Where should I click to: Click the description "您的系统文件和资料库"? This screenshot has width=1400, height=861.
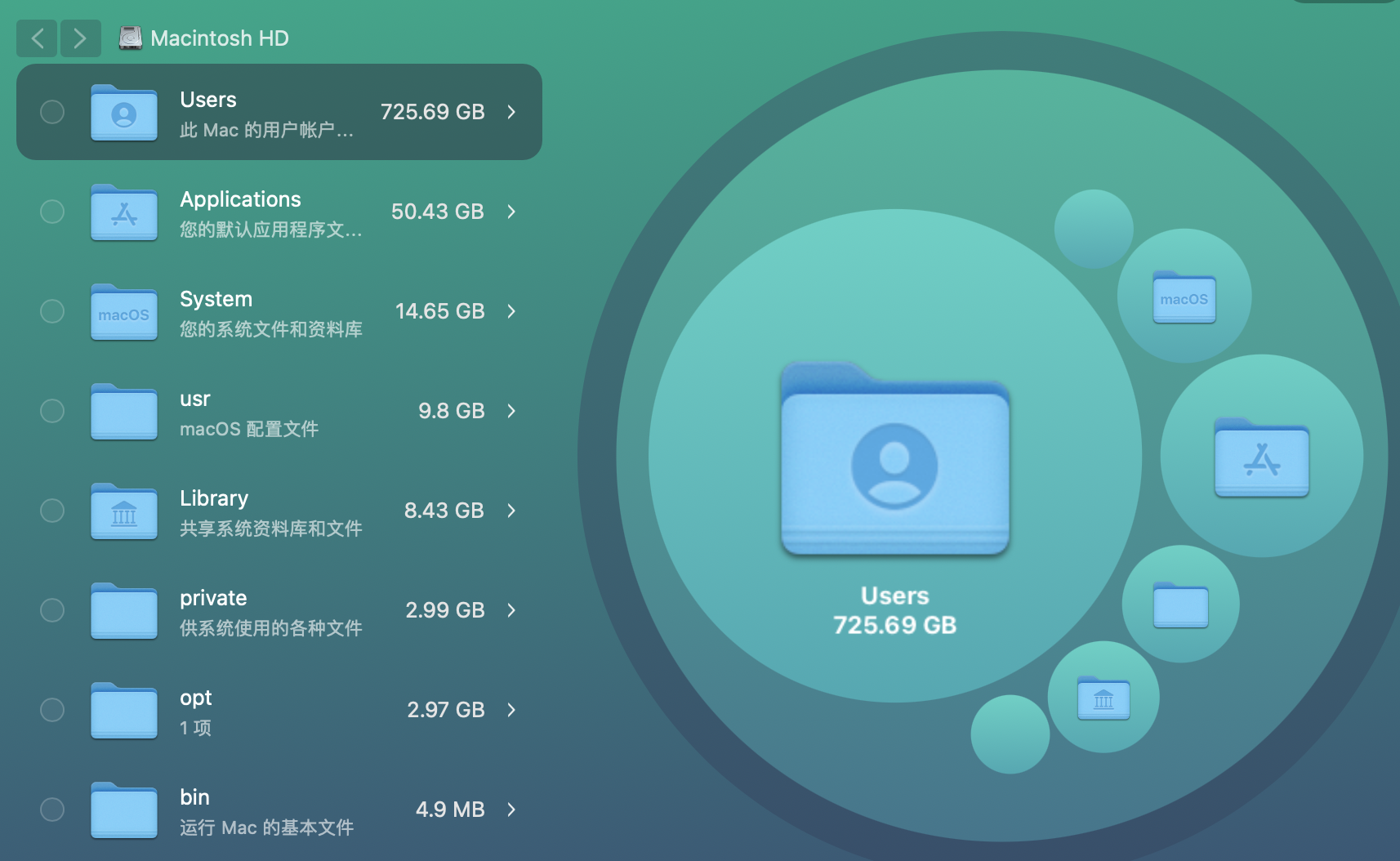271,330
